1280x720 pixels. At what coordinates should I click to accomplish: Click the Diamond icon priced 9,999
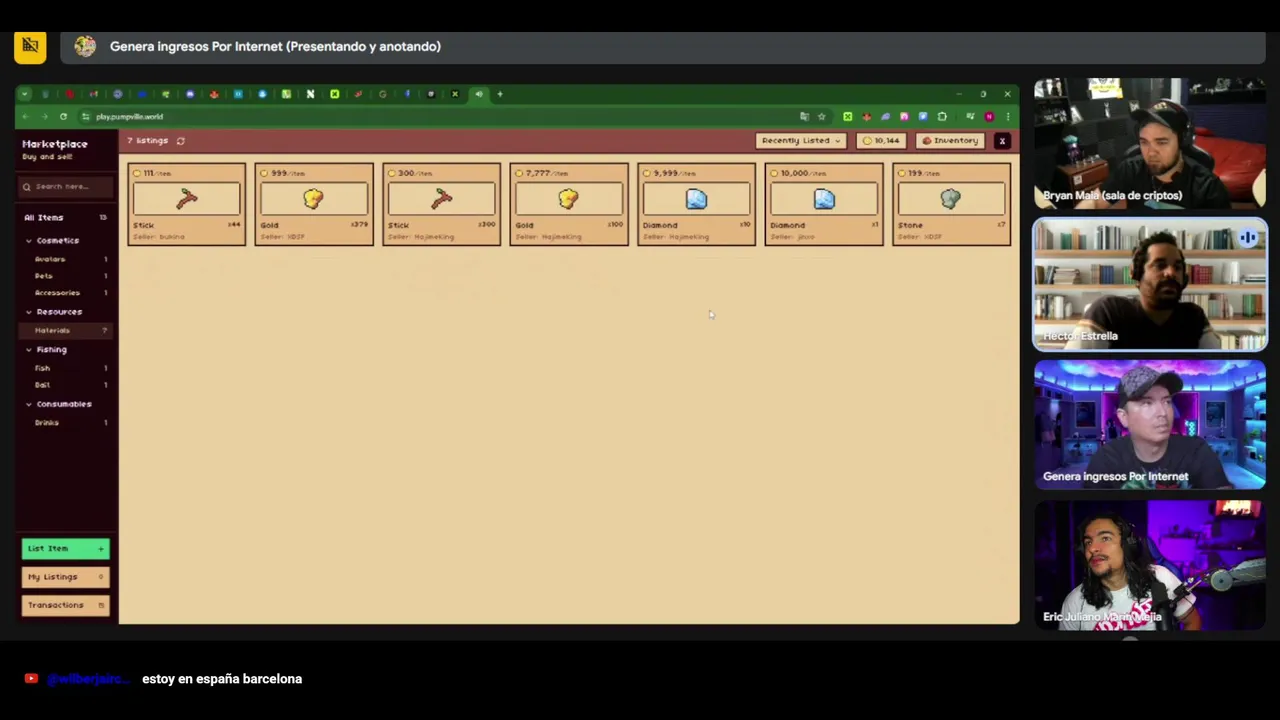697,199
